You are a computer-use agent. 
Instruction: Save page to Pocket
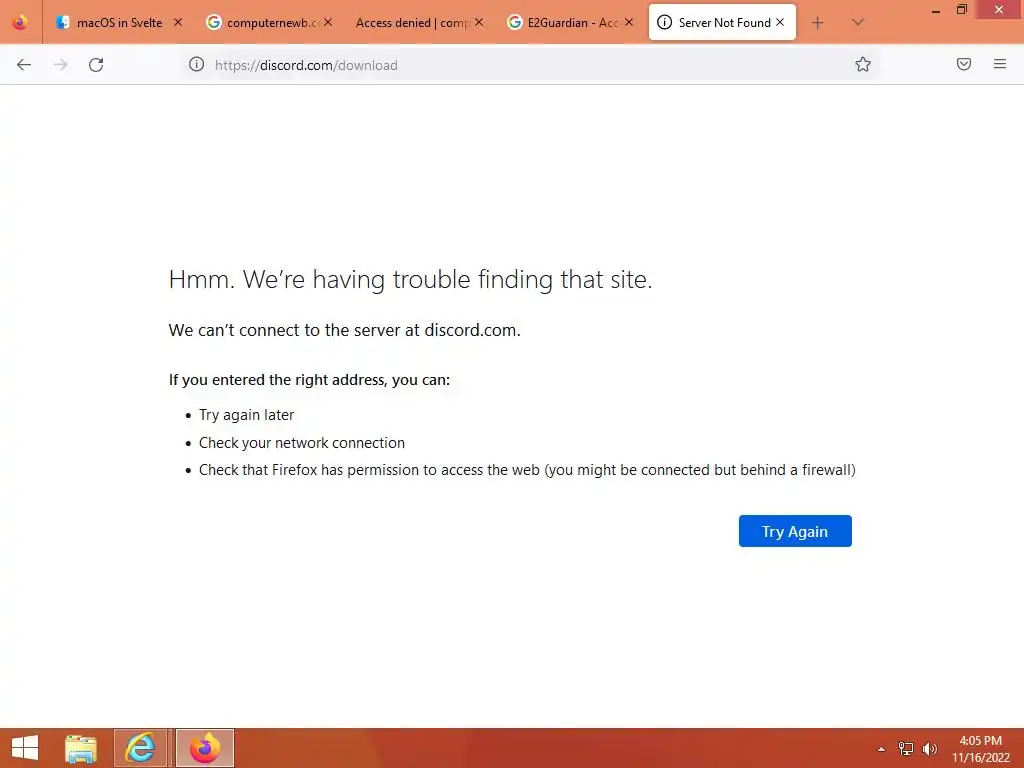tap(964, 64)
